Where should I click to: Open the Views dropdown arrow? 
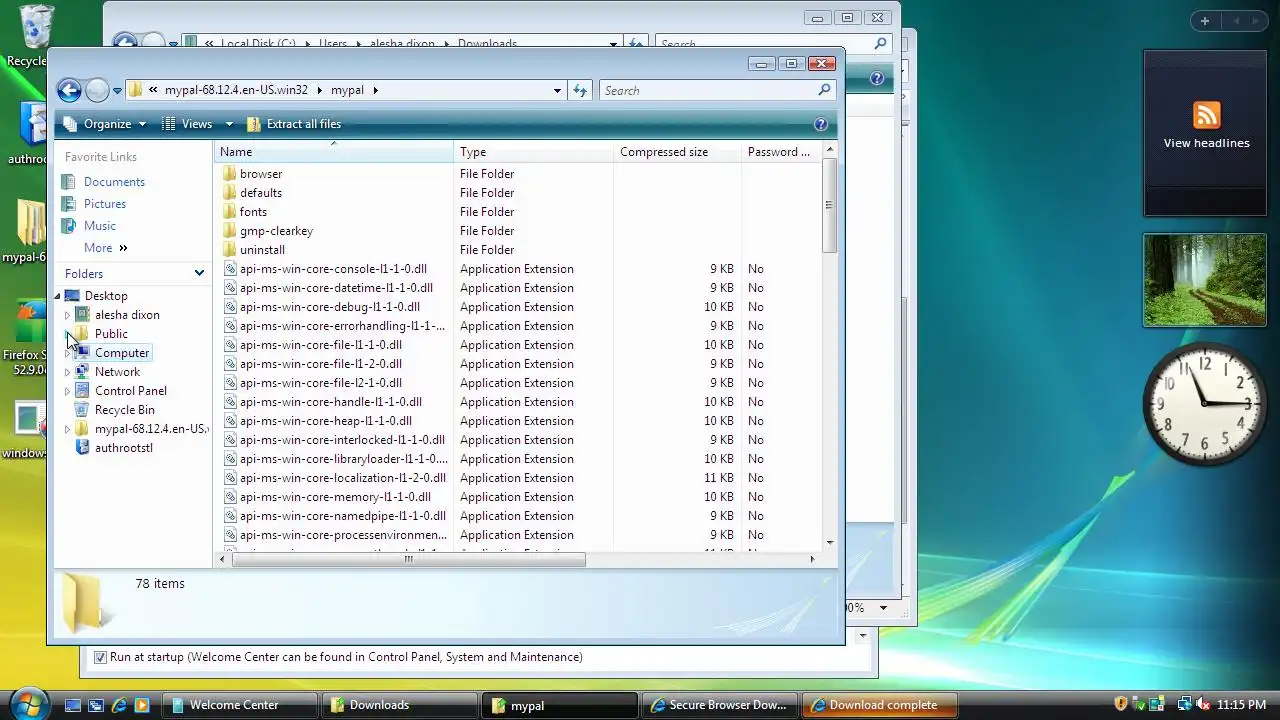[229, 124]
